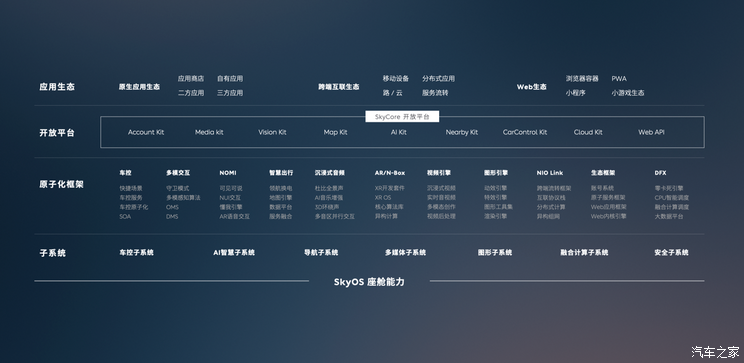Click the SkyOS 座舱能力 title

pyautogui.click(x=369, y=282)
